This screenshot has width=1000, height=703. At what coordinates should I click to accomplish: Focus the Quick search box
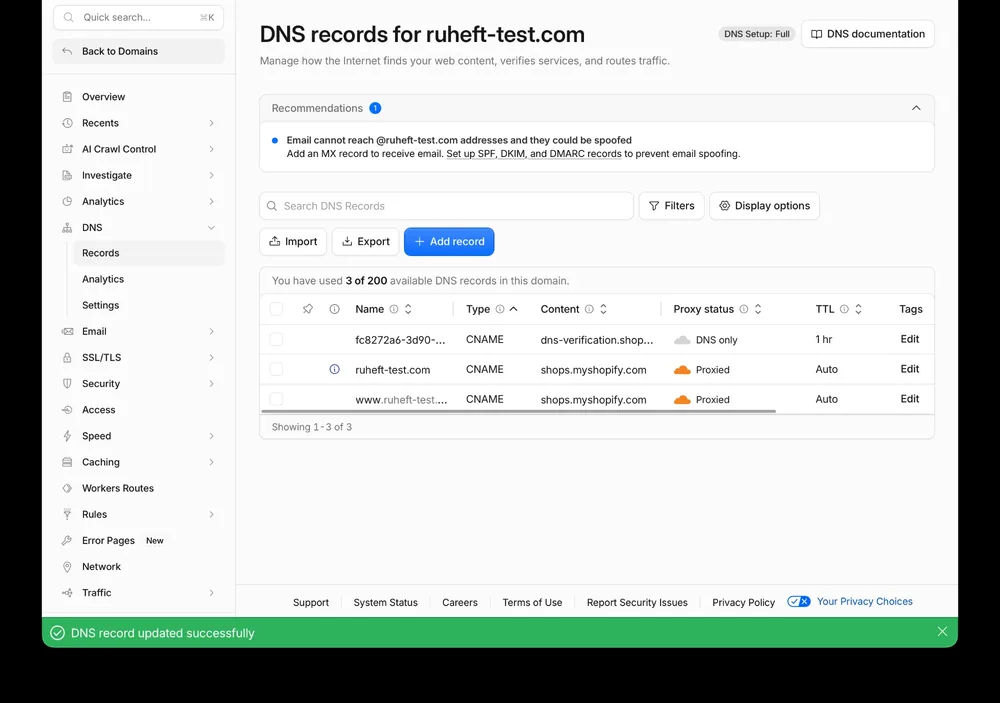(x=138, y=18)
